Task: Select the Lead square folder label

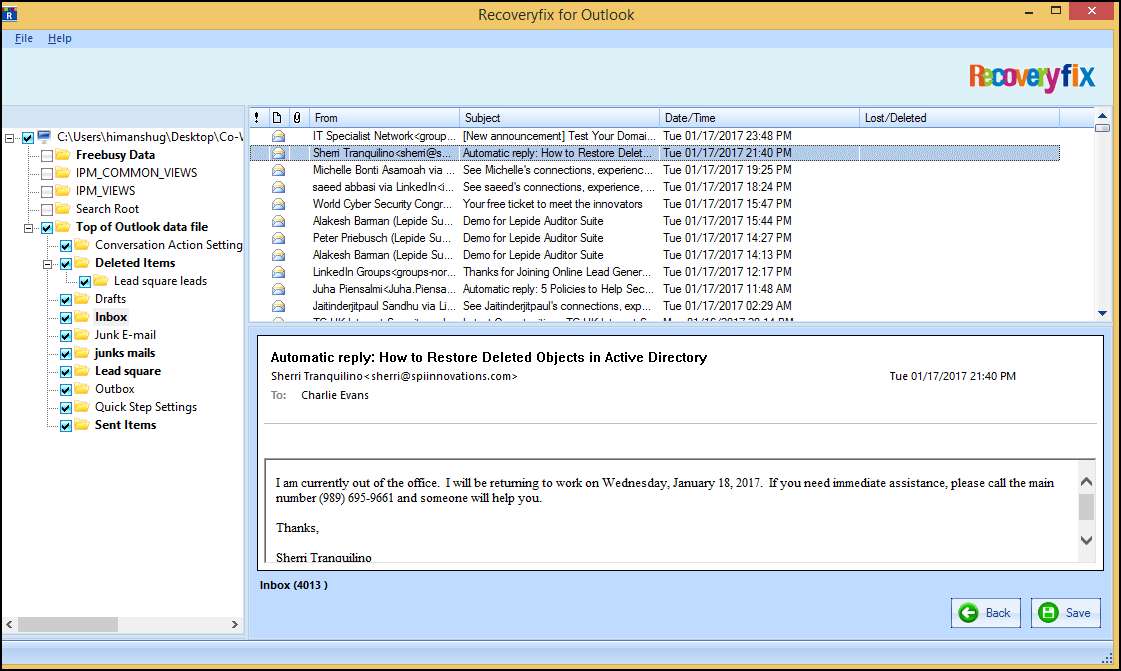Action: click(x=128, y=370)
